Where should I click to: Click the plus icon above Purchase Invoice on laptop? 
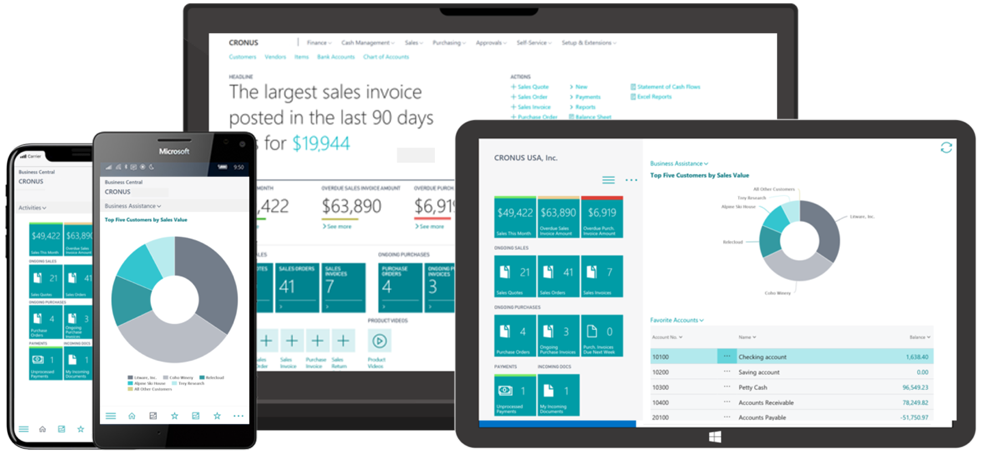(317, 341)
